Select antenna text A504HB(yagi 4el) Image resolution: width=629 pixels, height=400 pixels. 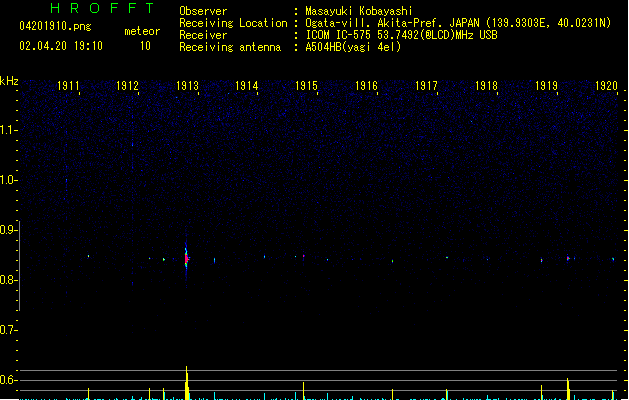point(353,47)
